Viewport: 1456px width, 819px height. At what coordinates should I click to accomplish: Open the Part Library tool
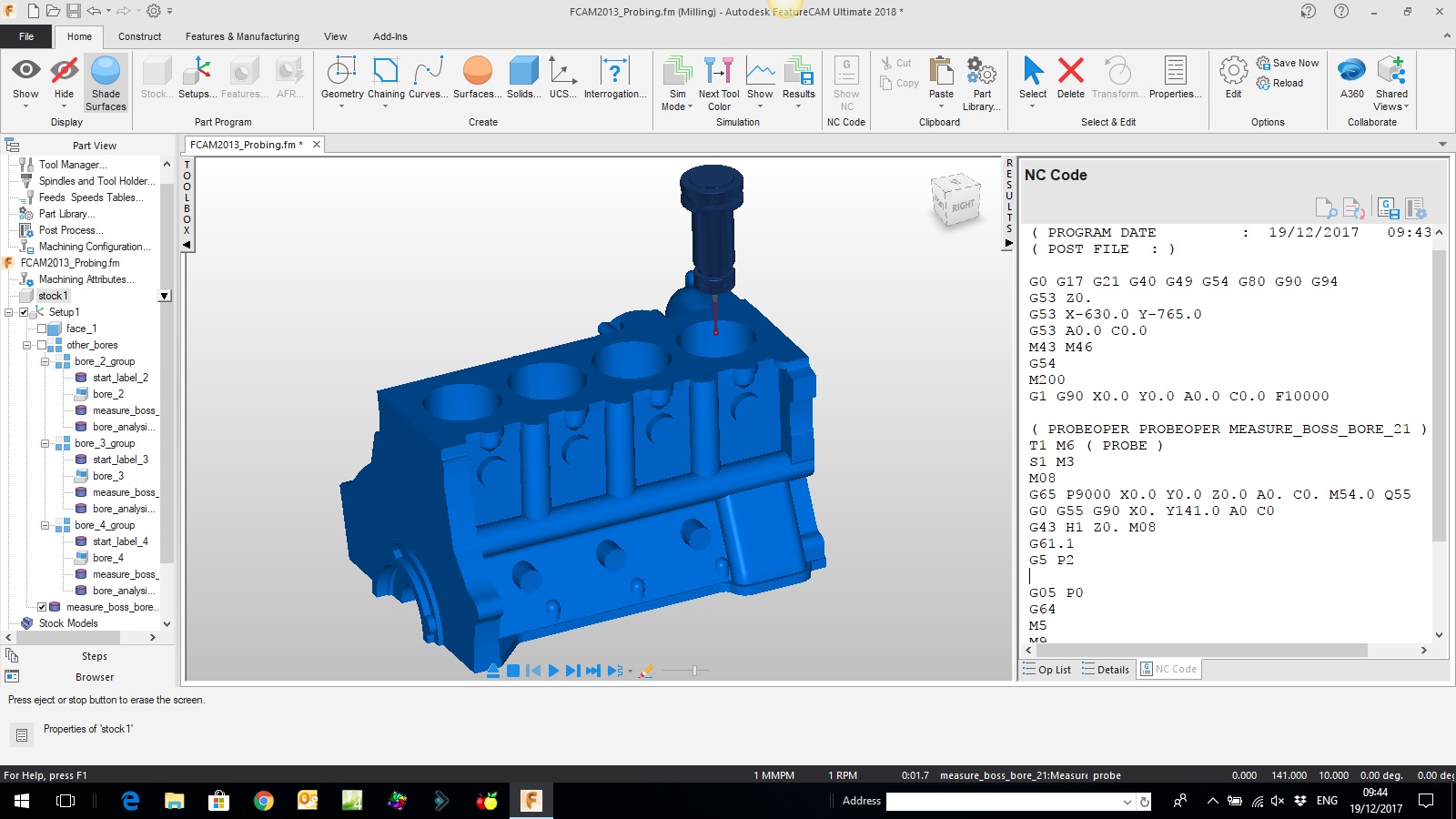pyautogui.click(x=982, y=83)
